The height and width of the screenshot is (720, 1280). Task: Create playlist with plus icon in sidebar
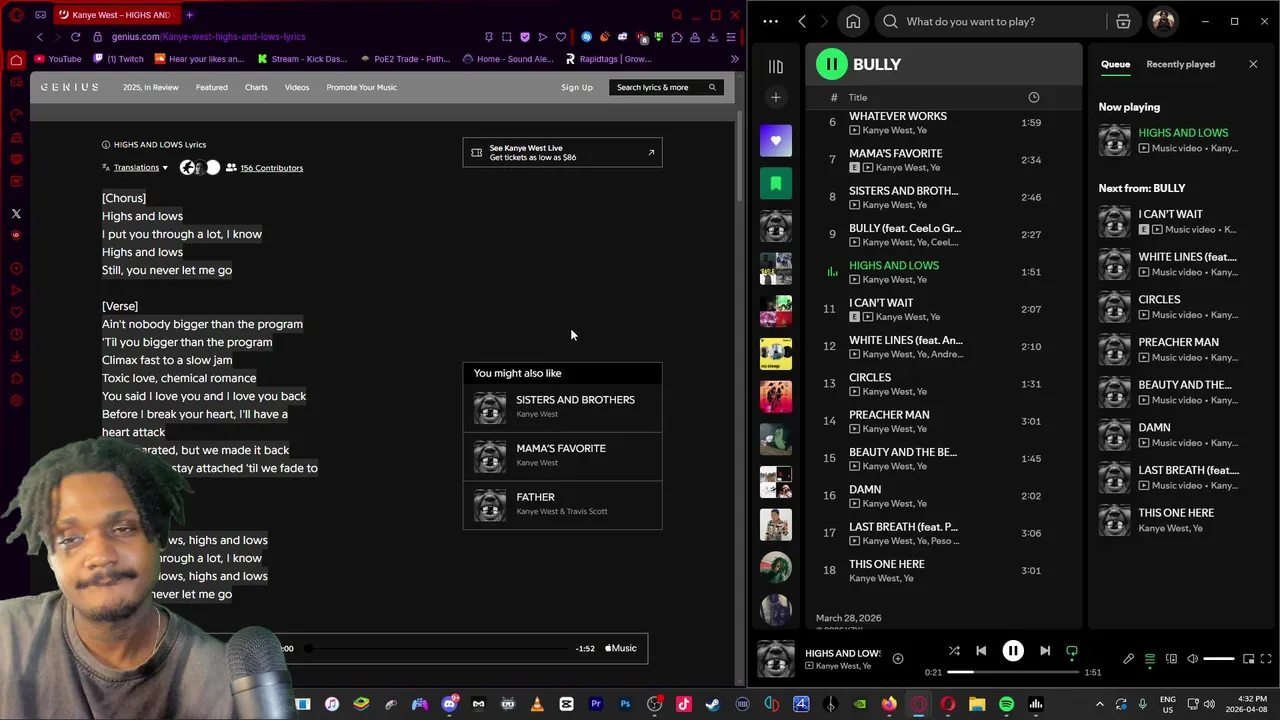[x=775, y=97]
